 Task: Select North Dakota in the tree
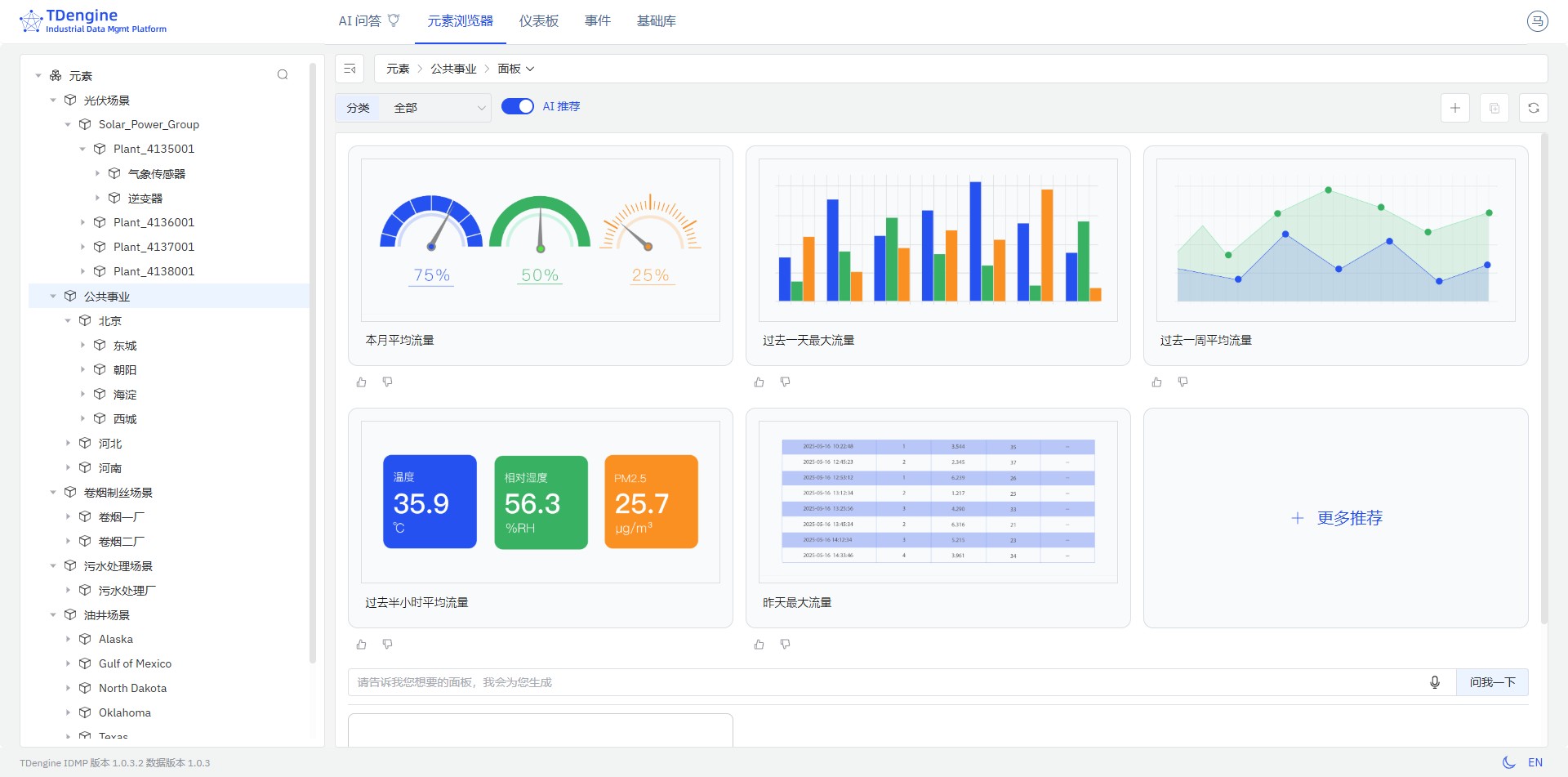coord(132,688)
